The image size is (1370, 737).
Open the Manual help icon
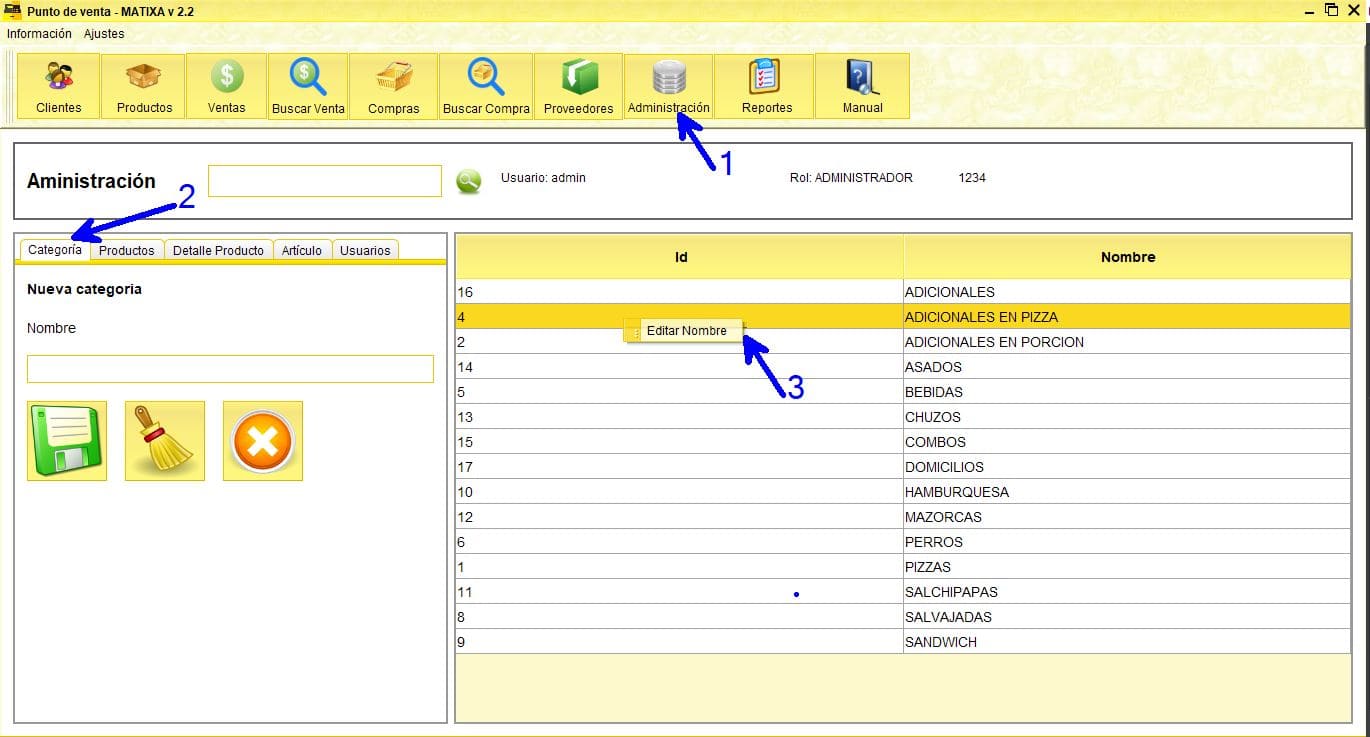point(861,85)
